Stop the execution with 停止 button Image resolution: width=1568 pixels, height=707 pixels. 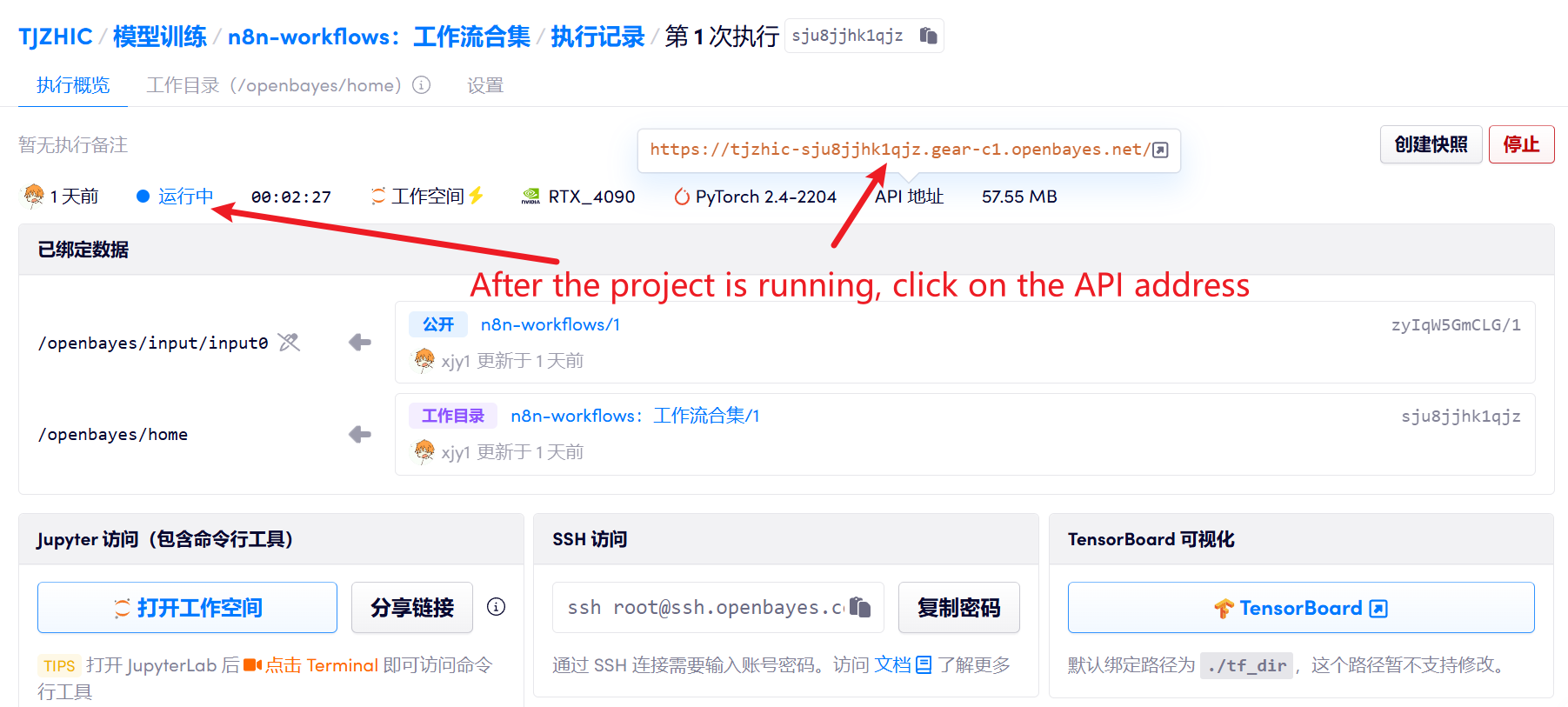click(x=1521, y=144)
